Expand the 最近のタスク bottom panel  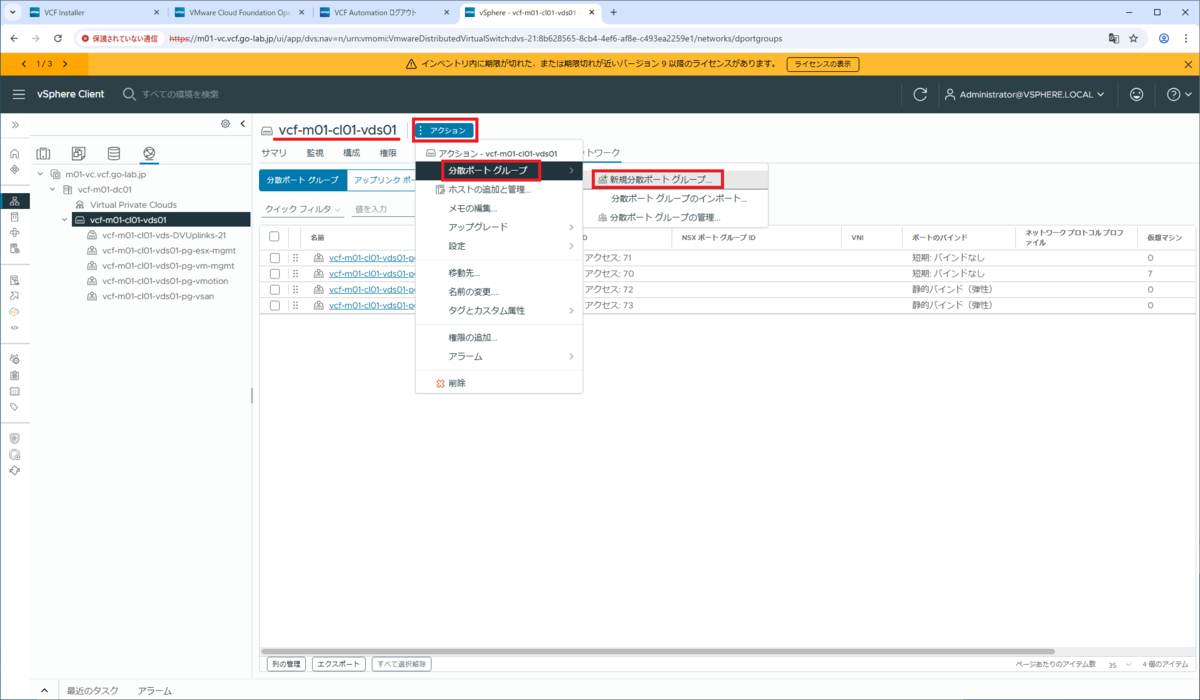click(44, 690)
